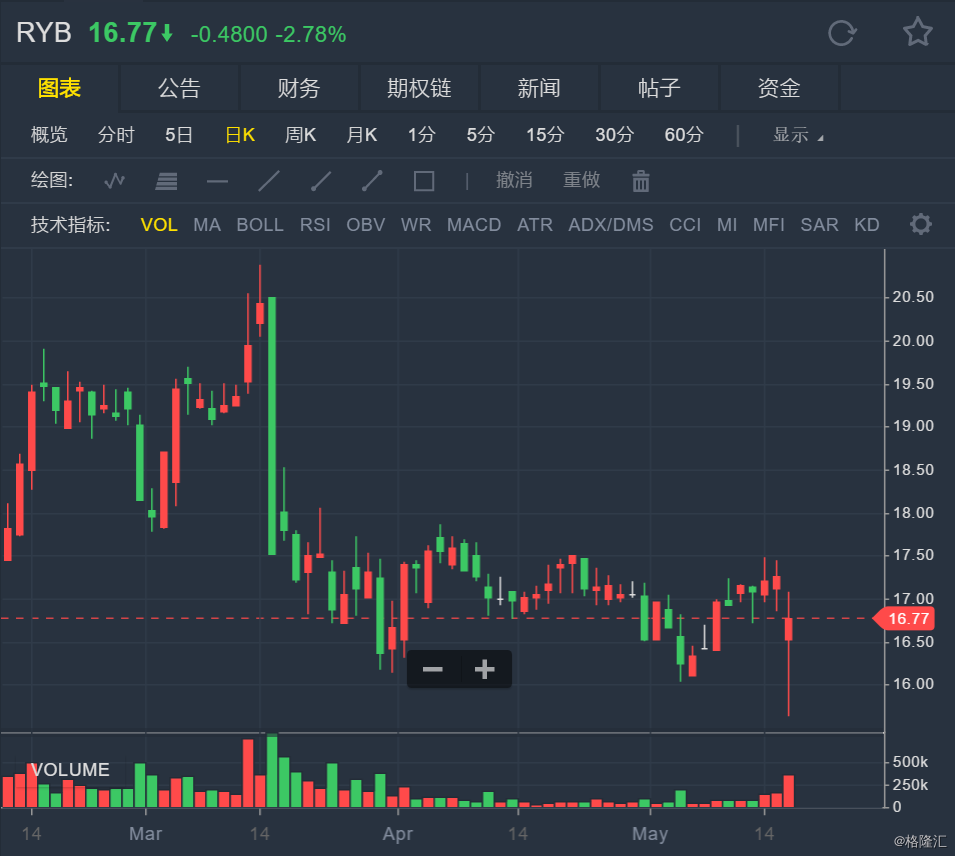Image resolution: width=955 pixels, height=856 pixels.
Task: Select the parallel lines drawing tool
Action: 166,181
